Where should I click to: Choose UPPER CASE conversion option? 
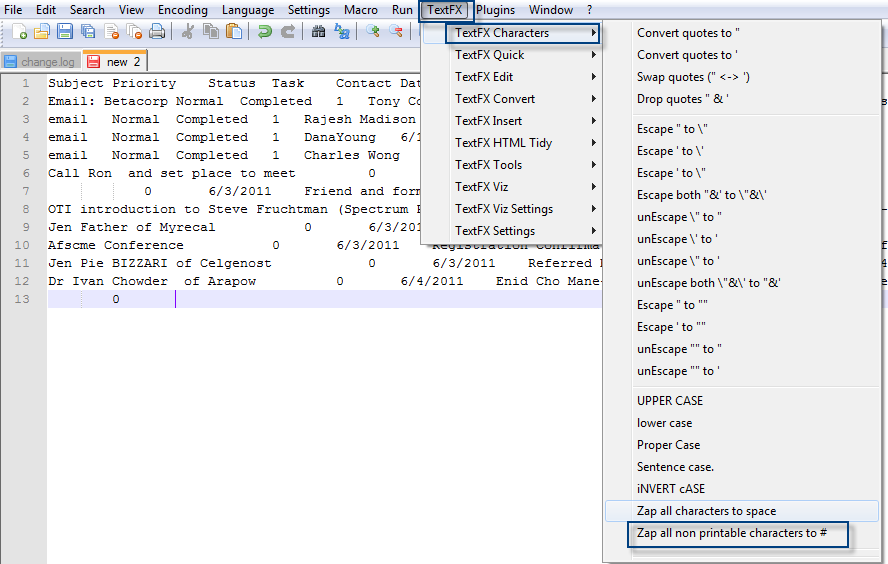coord(670,401)
